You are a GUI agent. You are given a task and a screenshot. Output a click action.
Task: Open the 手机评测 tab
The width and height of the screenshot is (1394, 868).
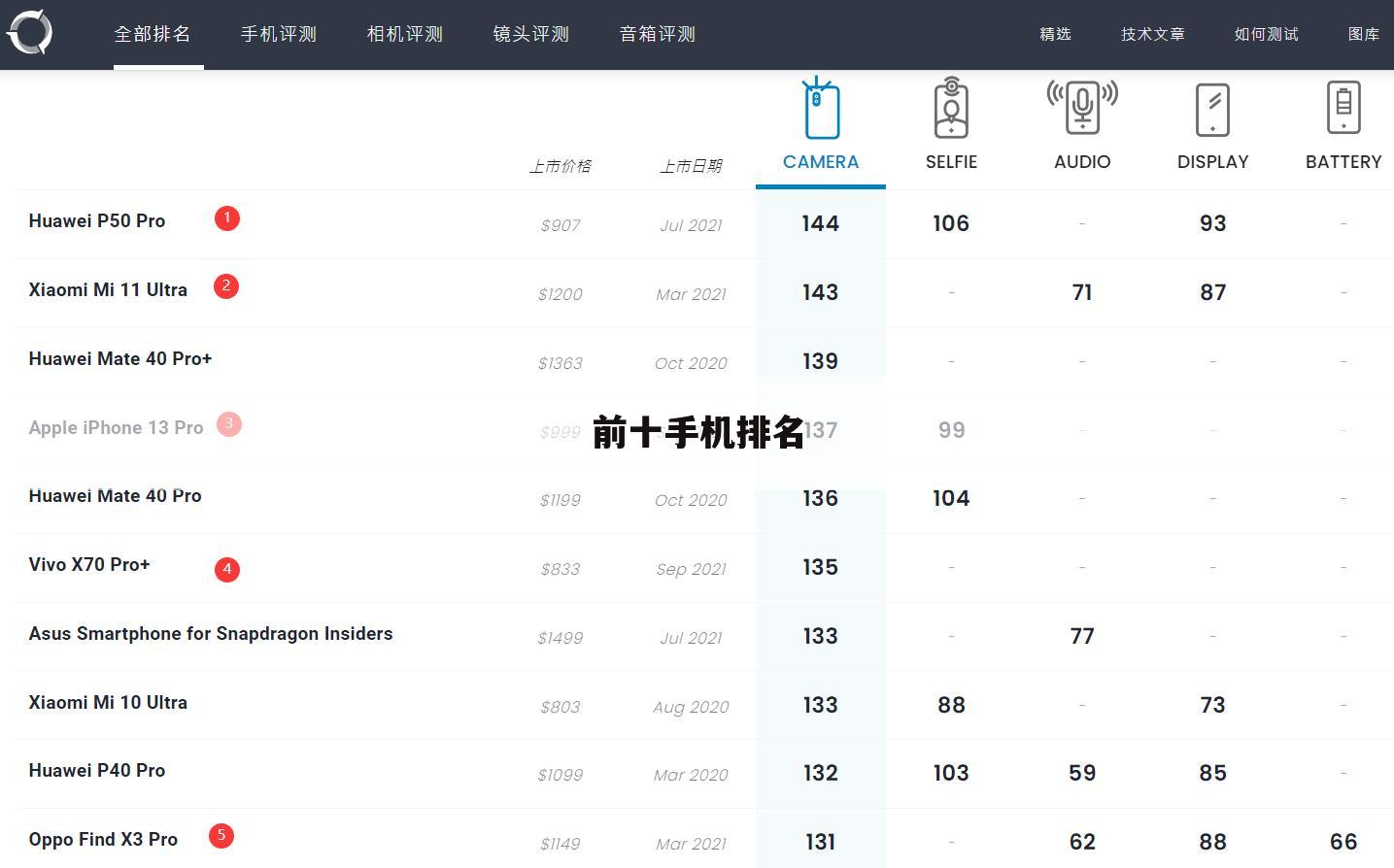click(279, 34)
